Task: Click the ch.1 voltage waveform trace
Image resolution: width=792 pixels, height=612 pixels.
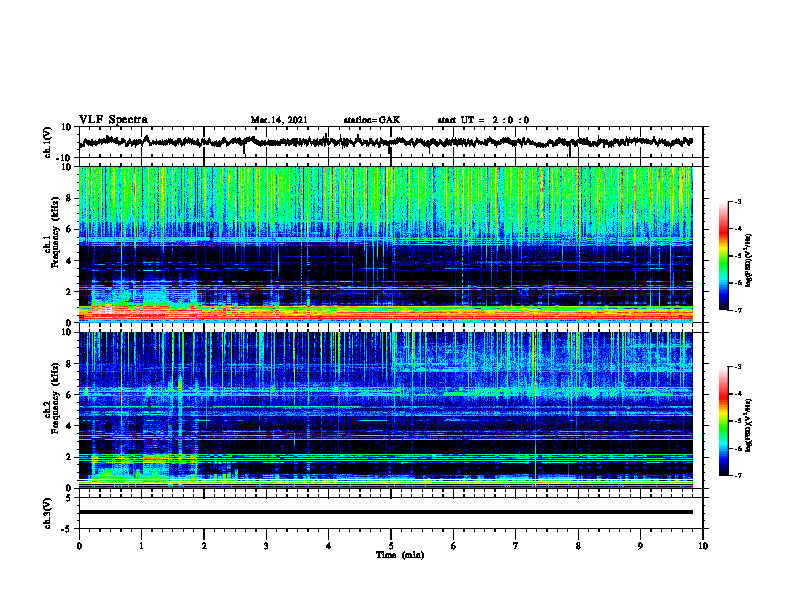Action: 385,142
